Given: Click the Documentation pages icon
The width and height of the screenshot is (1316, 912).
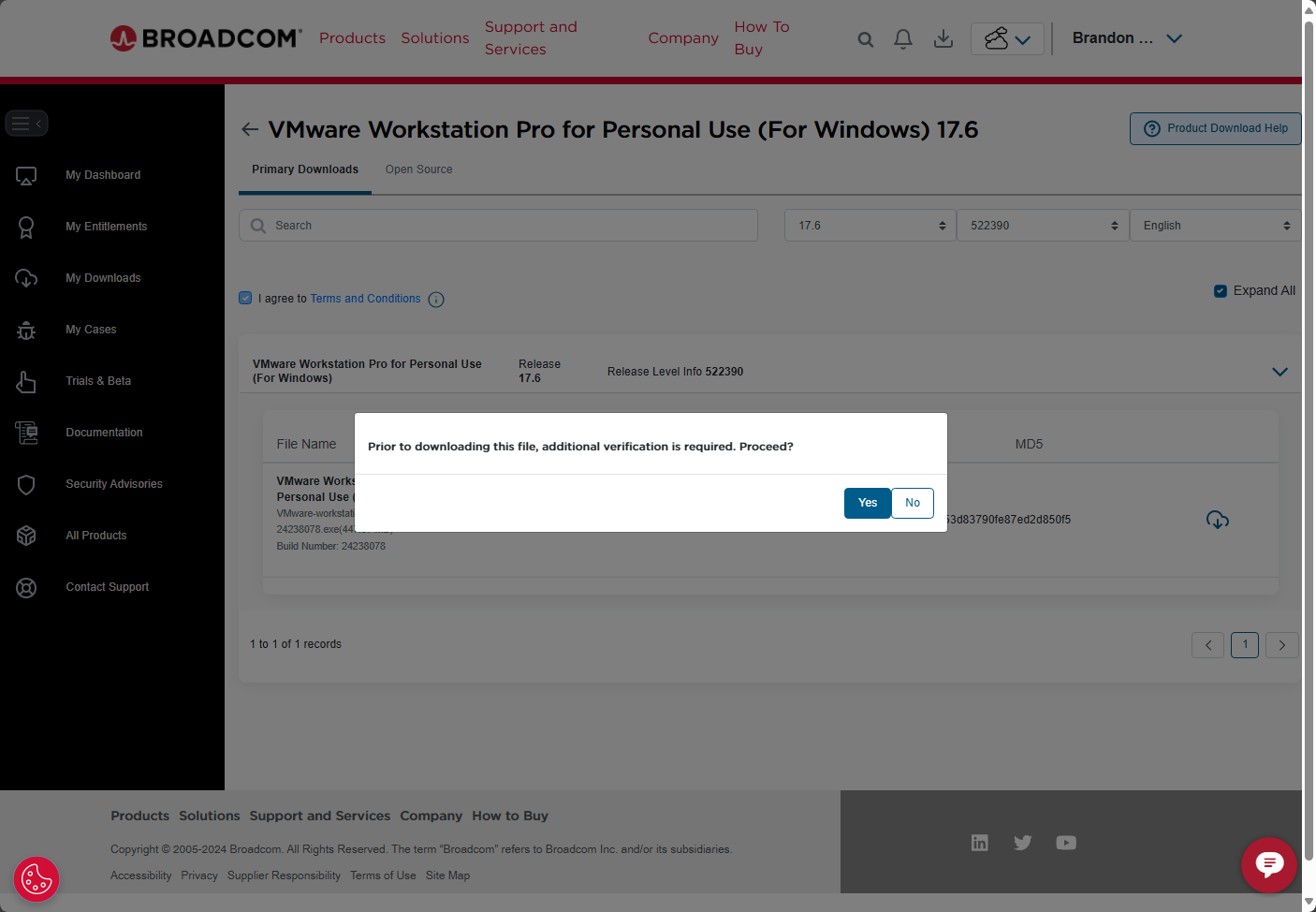Looking at the screenshot, I should 26,433.
